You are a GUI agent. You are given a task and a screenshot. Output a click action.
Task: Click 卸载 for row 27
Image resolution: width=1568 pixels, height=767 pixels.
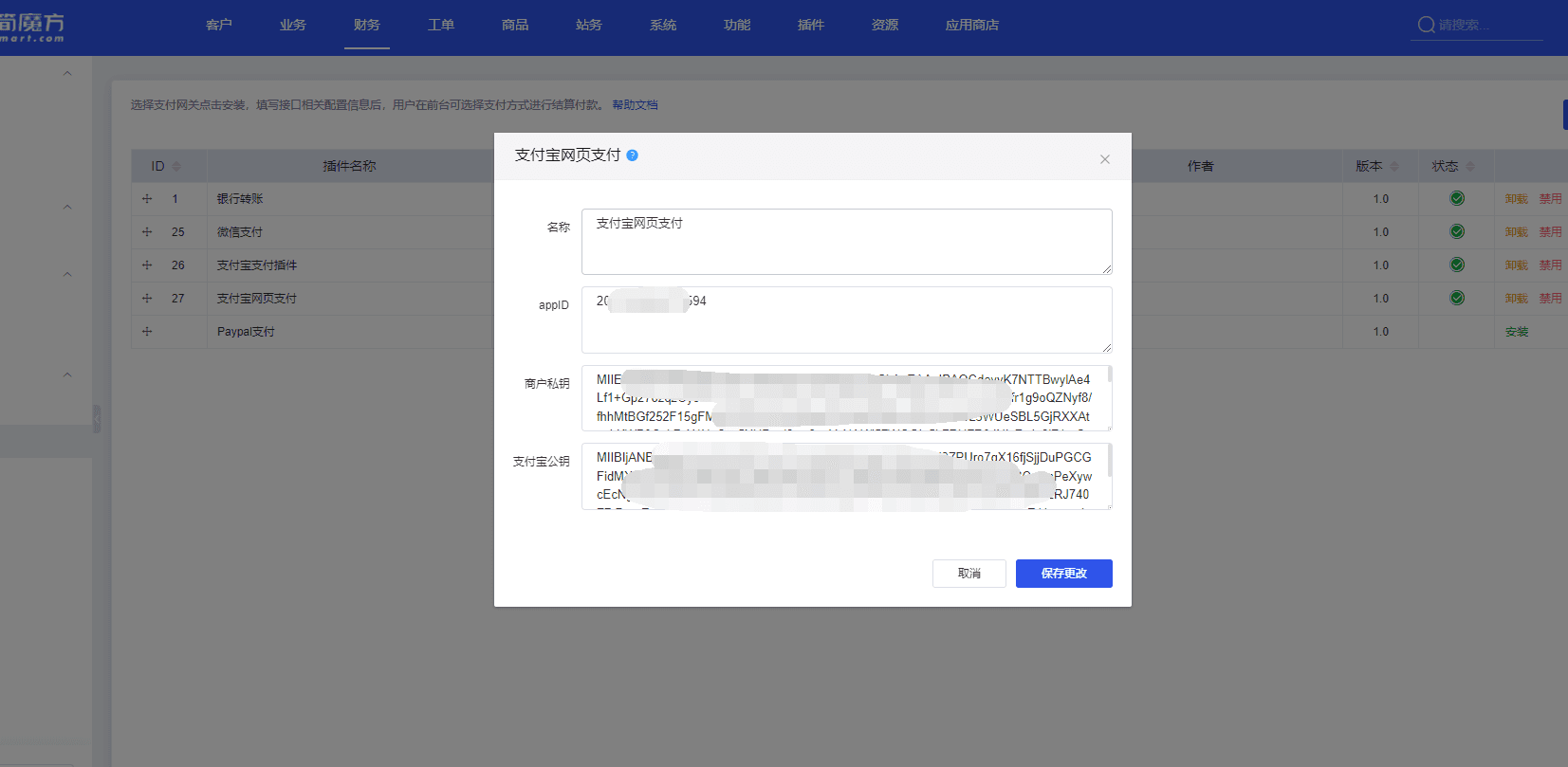click(1517, 299)
